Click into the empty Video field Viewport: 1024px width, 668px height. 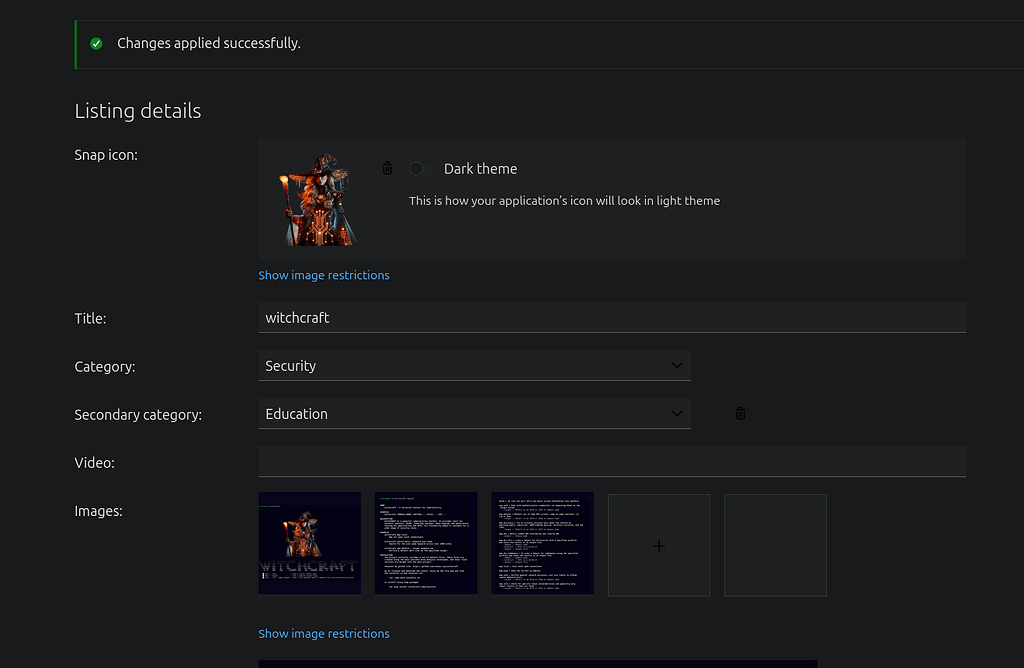pyautogui.click(x=611, y=462)
